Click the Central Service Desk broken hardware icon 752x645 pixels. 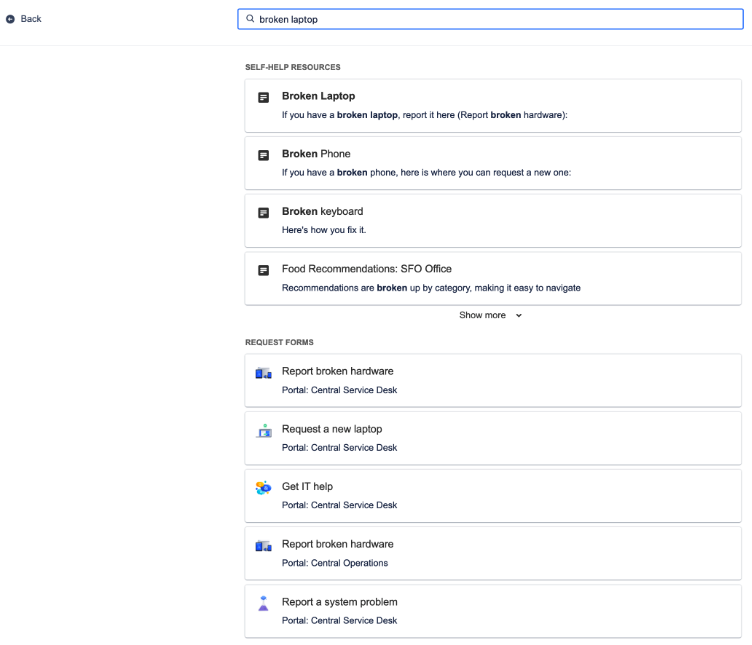pyautogui.click(x=264, y=373)
